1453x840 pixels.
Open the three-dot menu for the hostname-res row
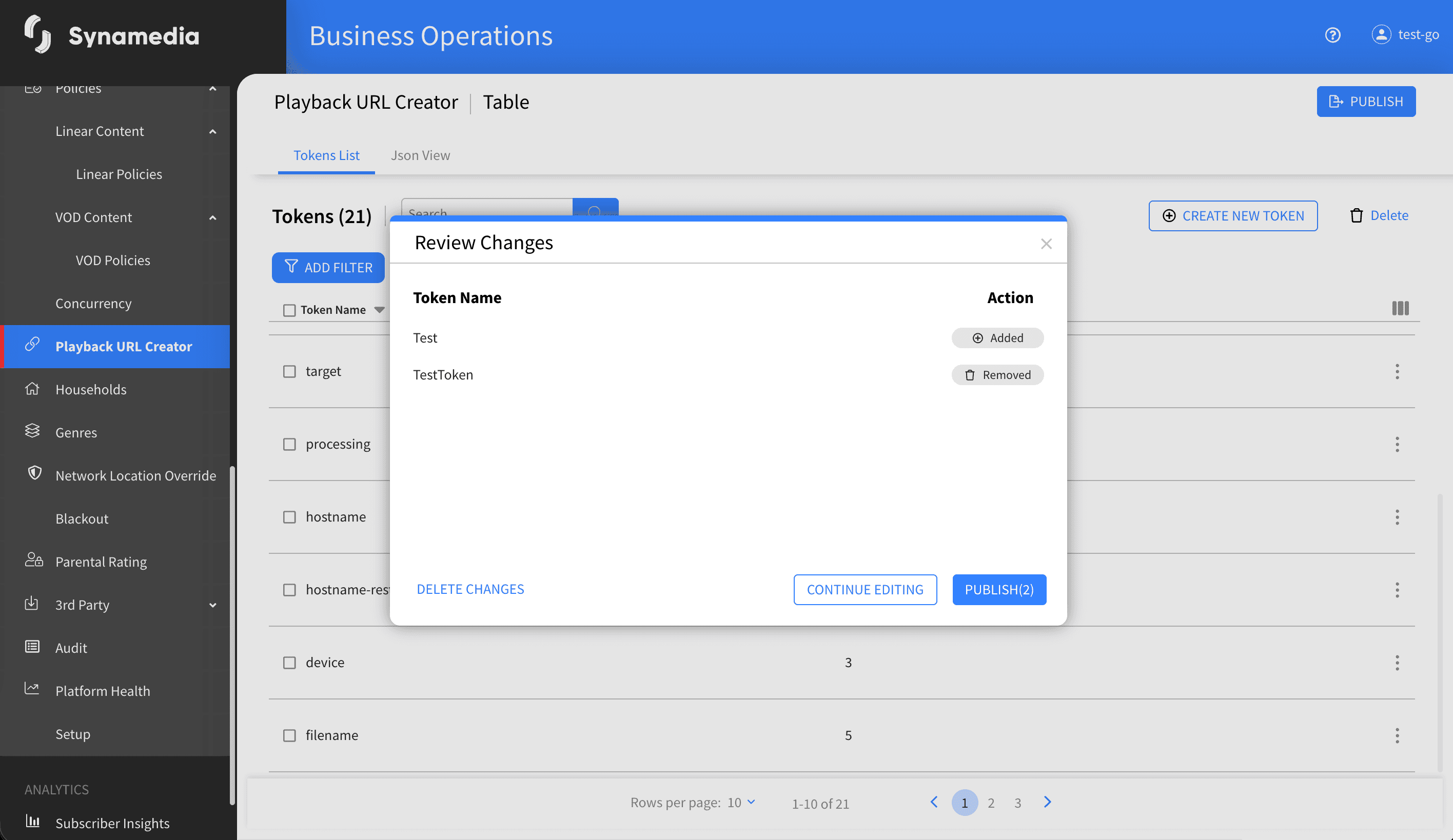(1397, 590)
